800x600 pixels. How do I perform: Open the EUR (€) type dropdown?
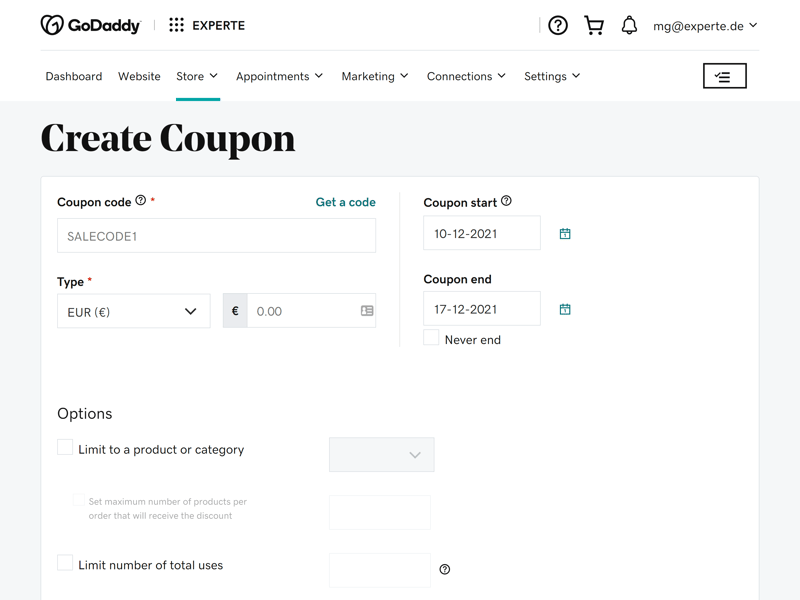(x=134, y=311)
